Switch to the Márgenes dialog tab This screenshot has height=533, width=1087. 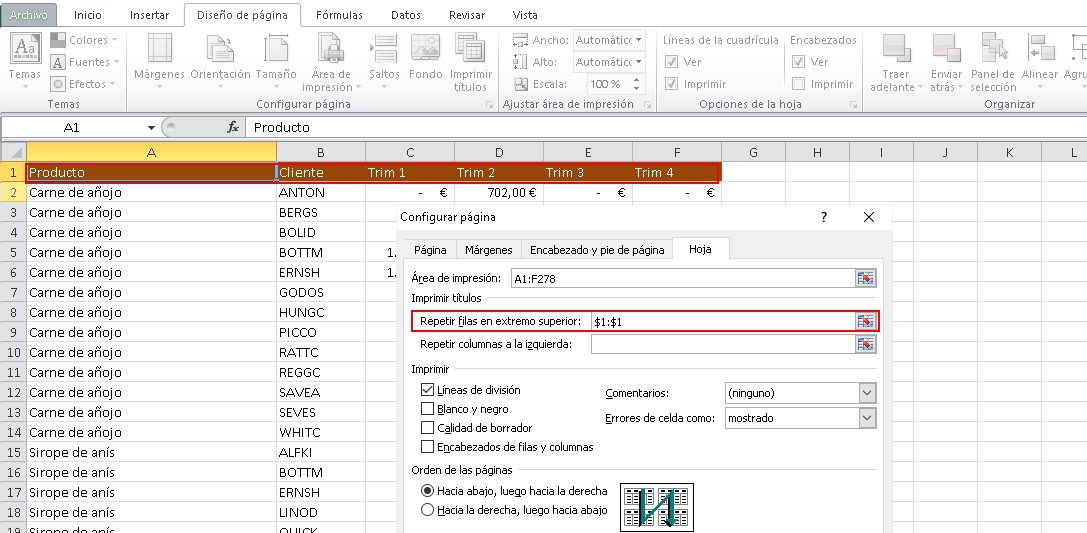point(489,250)
